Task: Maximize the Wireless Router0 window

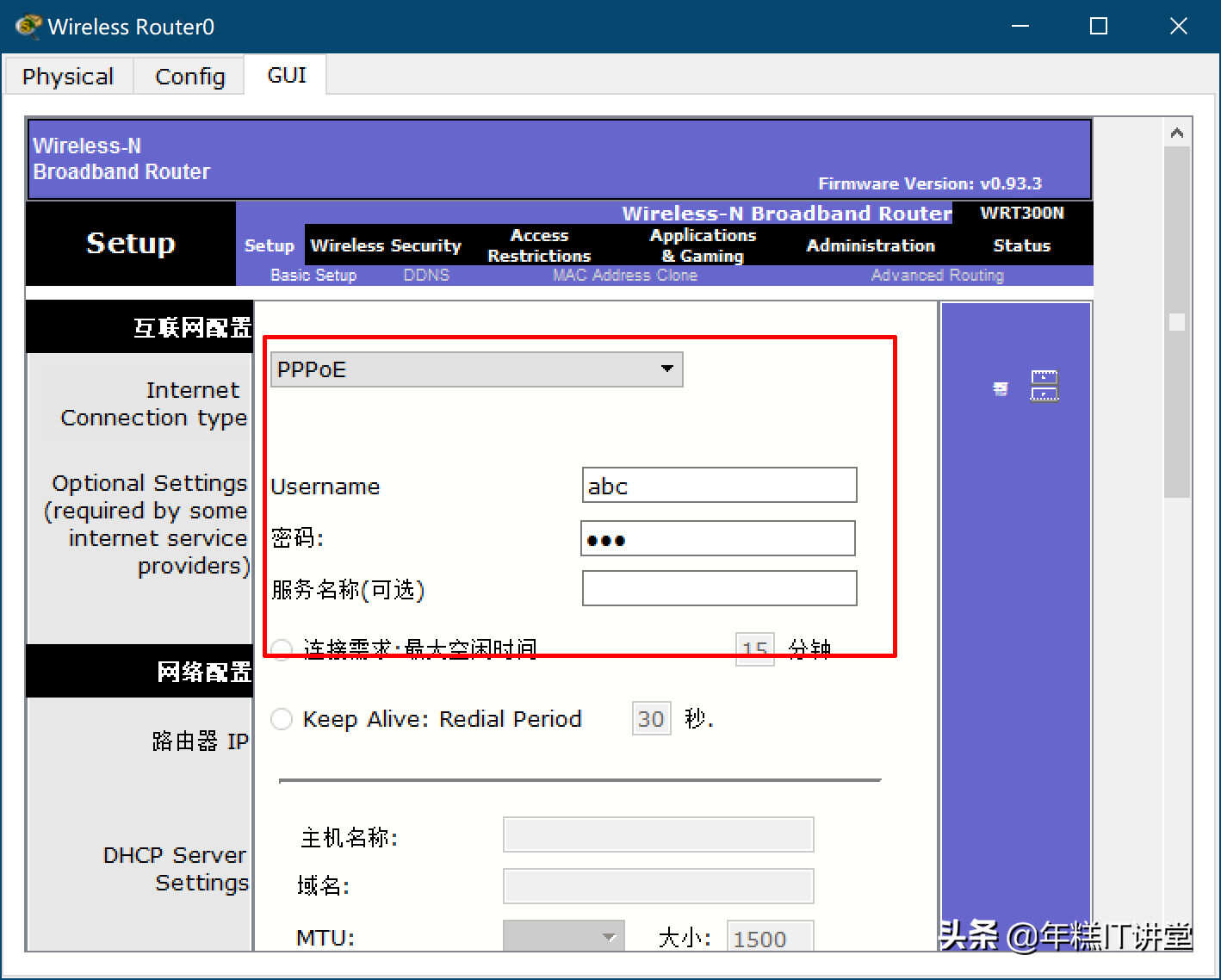Action: pos(1099,26)
